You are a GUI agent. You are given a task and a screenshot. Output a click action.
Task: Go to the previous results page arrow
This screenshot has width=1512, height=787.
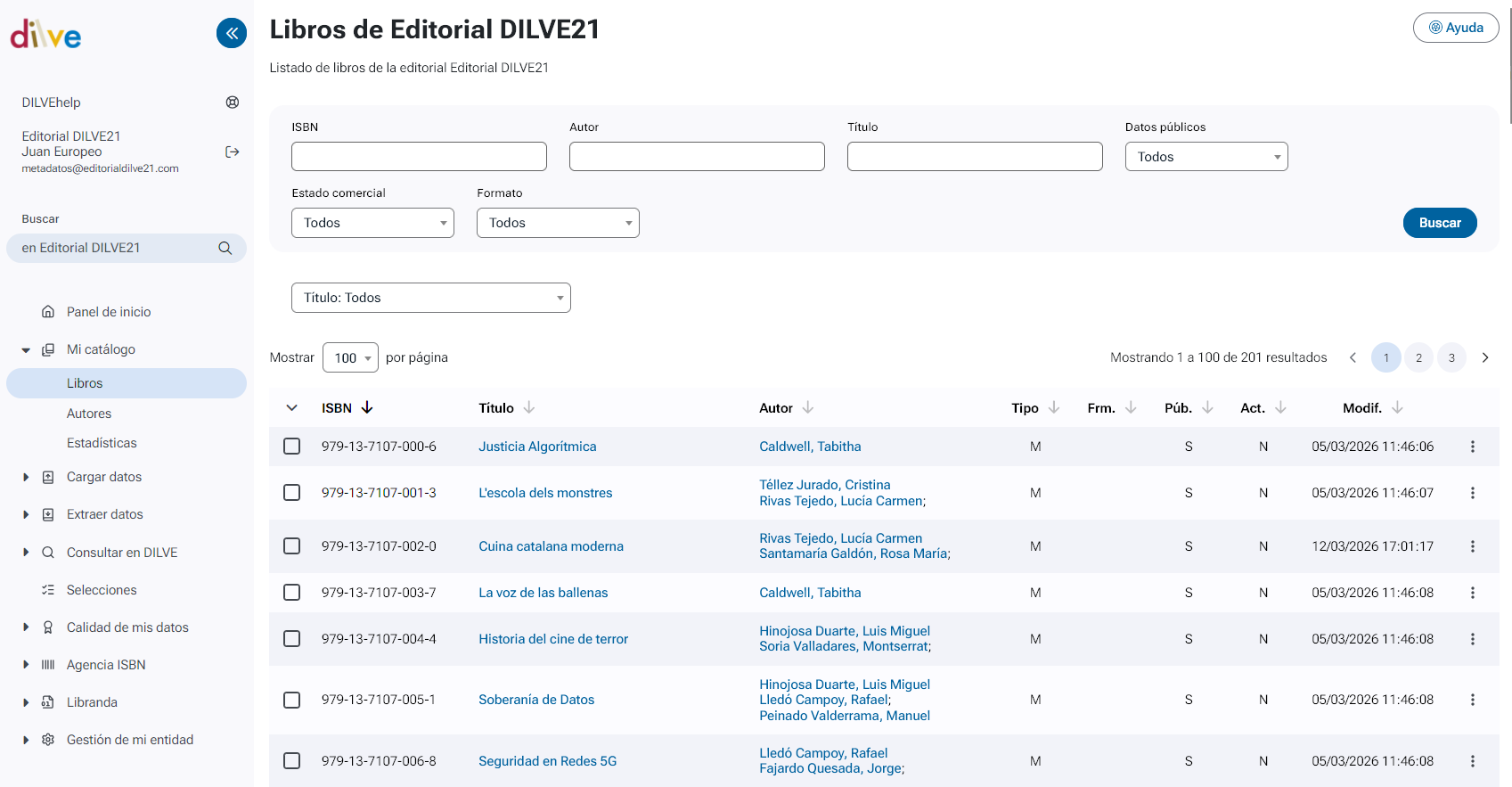(x=1353, y=357)
